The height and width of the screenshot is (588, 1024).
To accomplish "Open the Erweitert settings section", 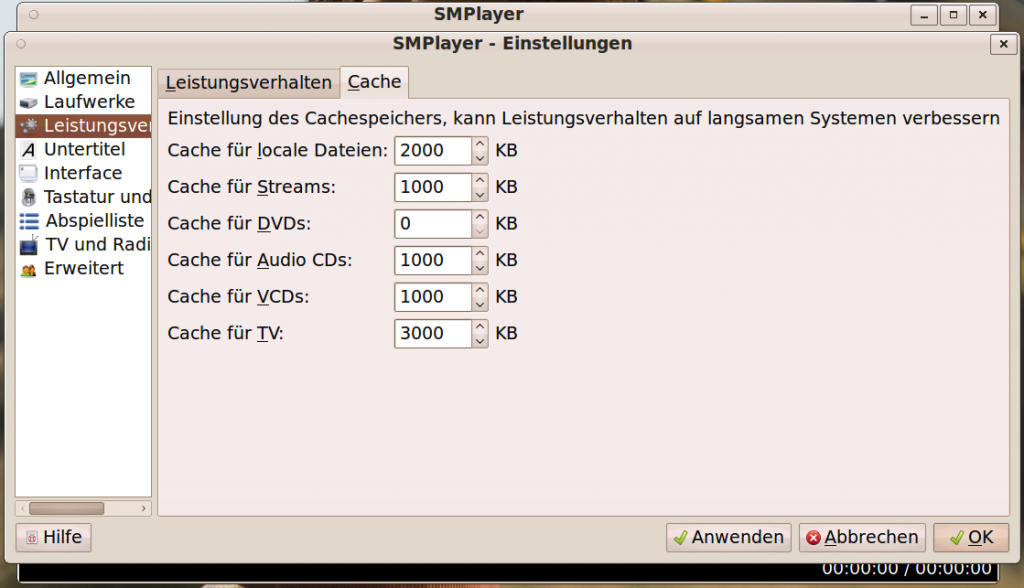I will (84, 268).
